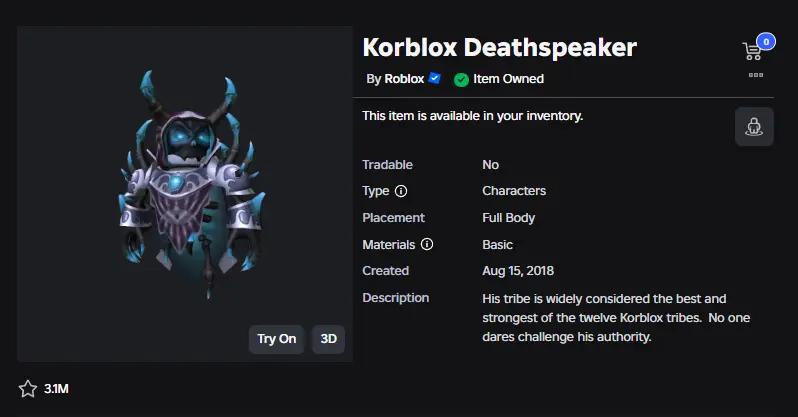
Task: Open the shopping cart icon
Action: click(x=752, y=51)
